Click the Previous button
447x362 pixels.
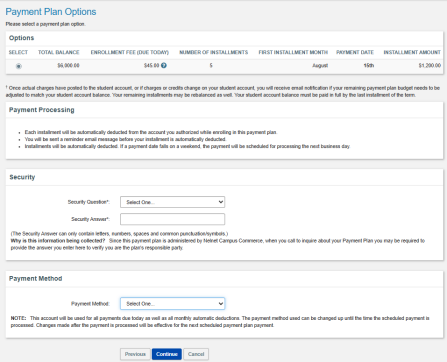tap(135, 354)
